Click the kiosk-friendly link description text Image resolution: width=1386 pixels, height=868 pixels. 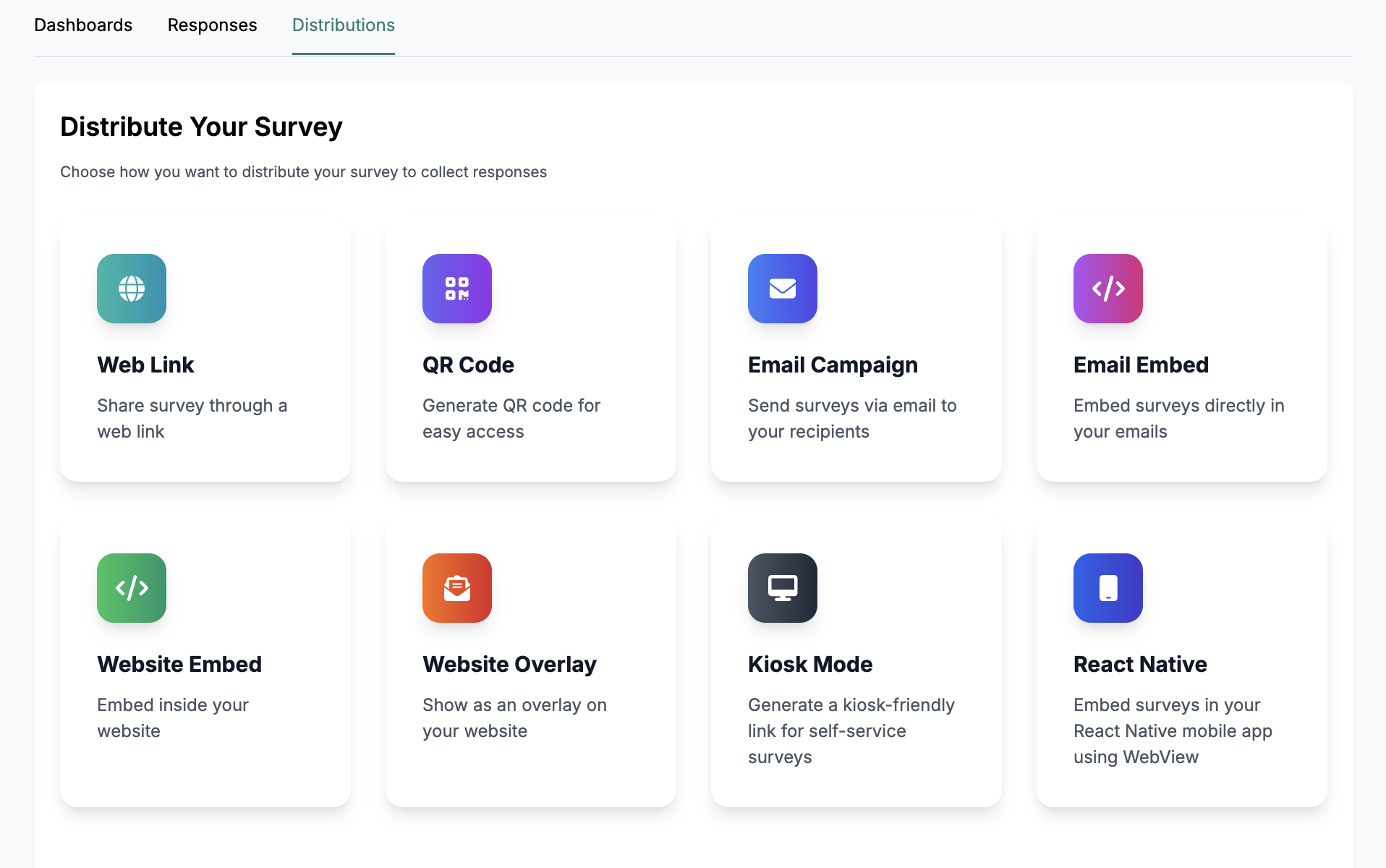851,731
